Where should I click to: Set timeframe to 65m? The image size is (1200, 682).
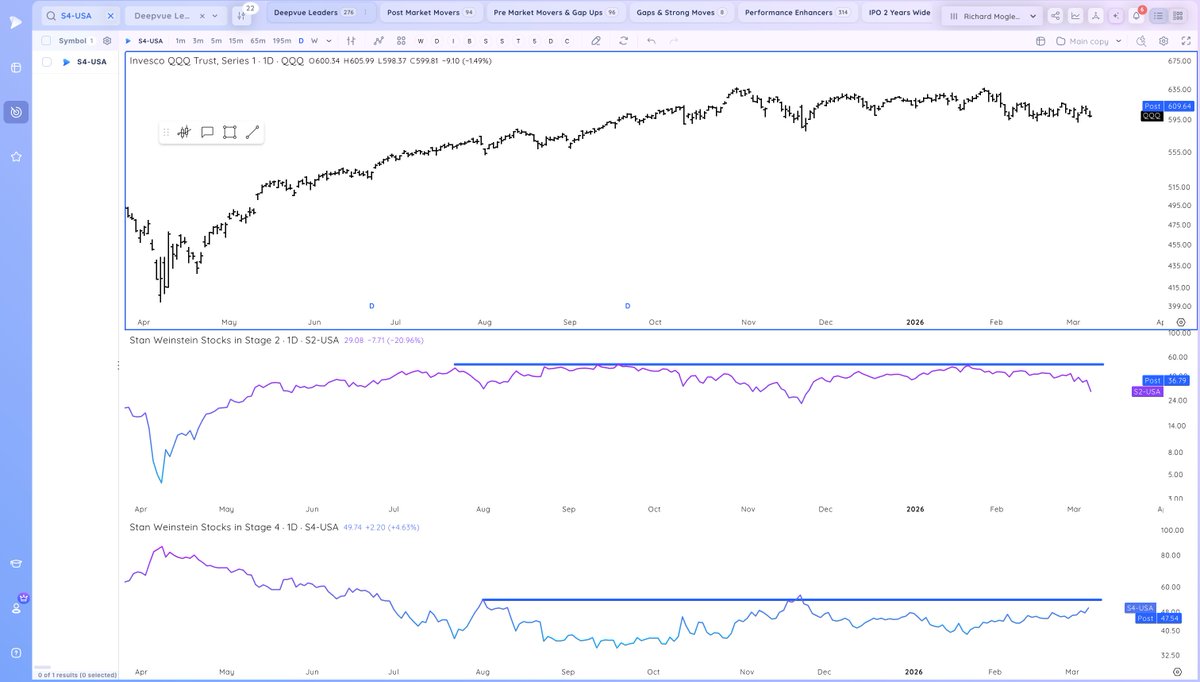point(257,41)
